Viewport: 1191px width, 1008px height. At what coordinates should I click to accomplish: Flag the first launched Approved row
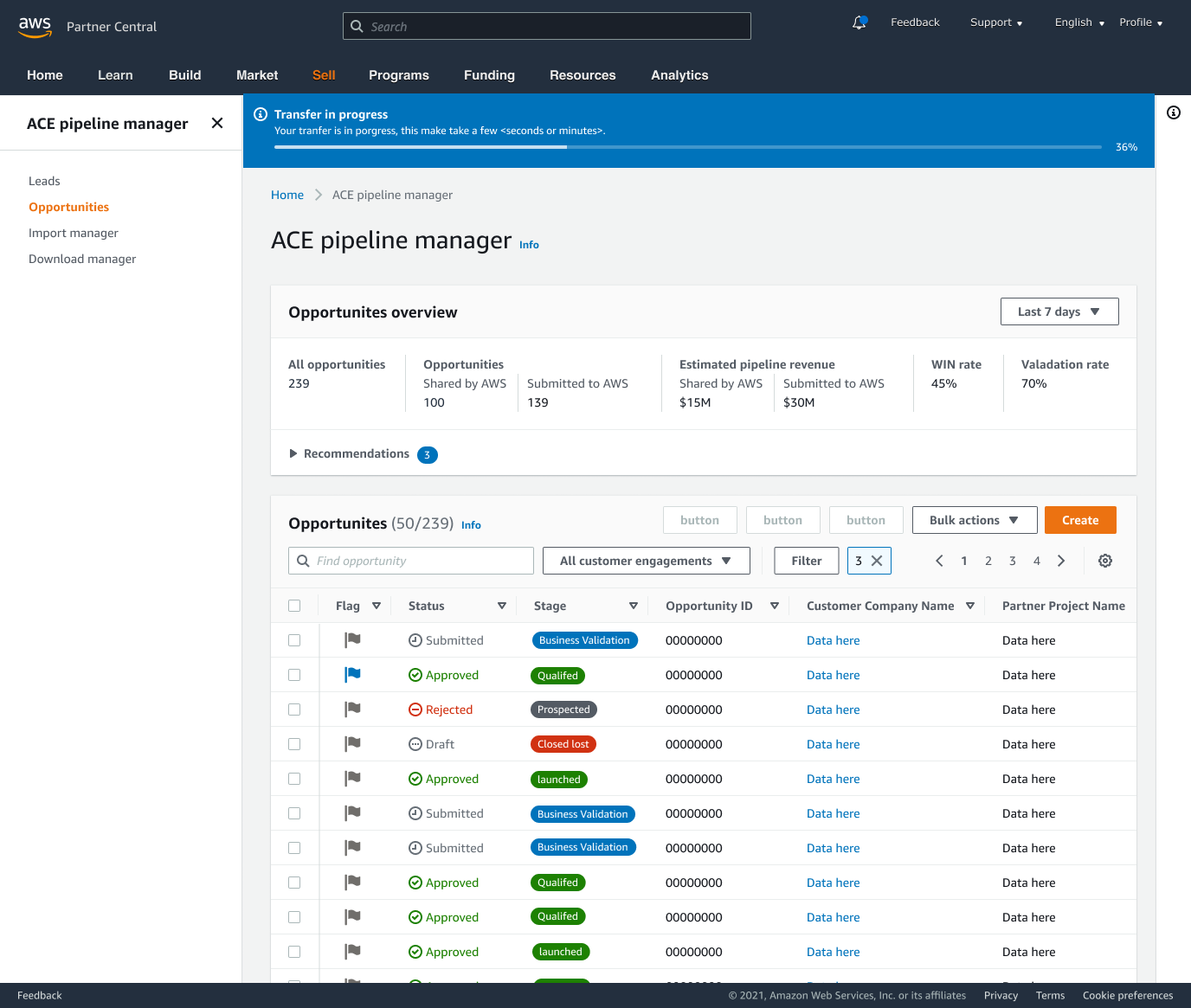[352, 778]
